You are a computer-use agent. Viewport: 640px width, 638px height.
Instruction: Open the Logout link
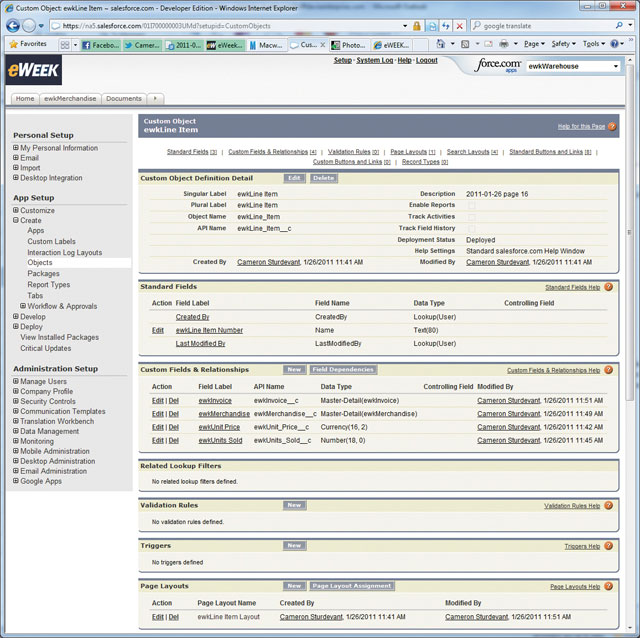[x=427, y=60]
